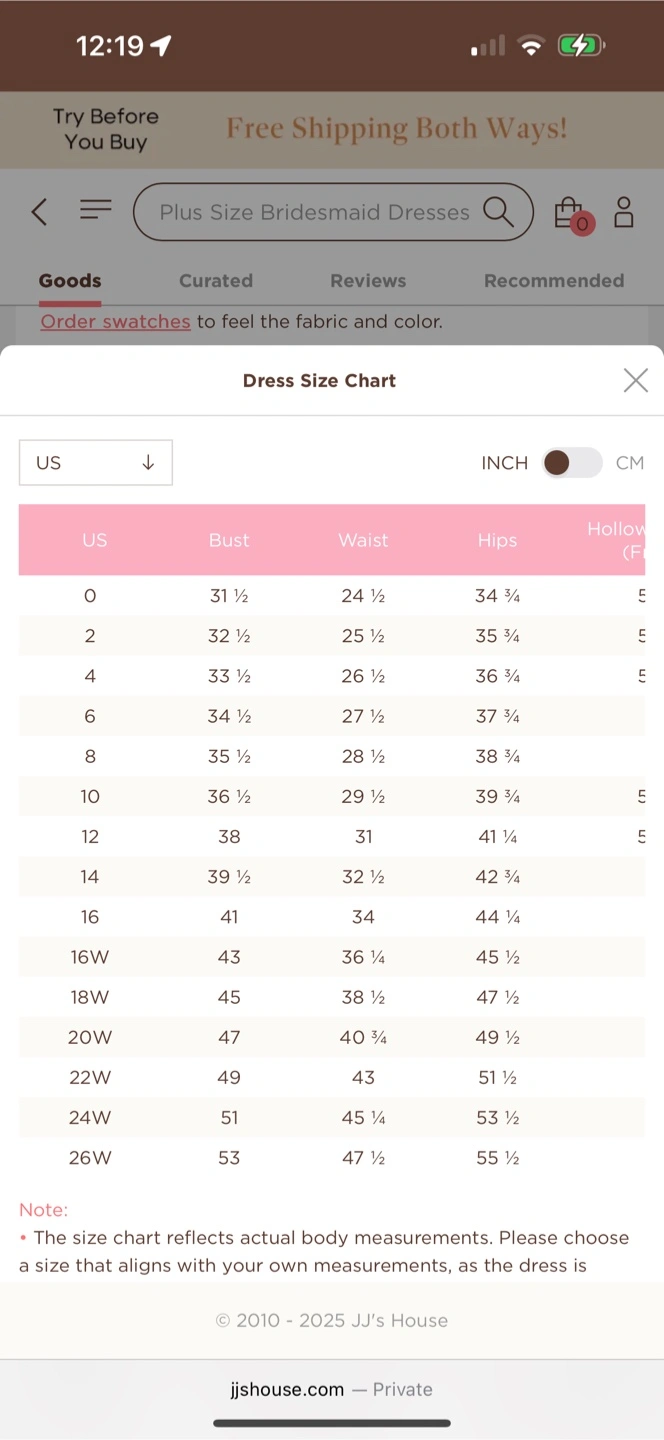Image resolution: width=664 pixels, height=1440 pixels.
Task: Tap the battery icon in status bar
Action: 581,46
